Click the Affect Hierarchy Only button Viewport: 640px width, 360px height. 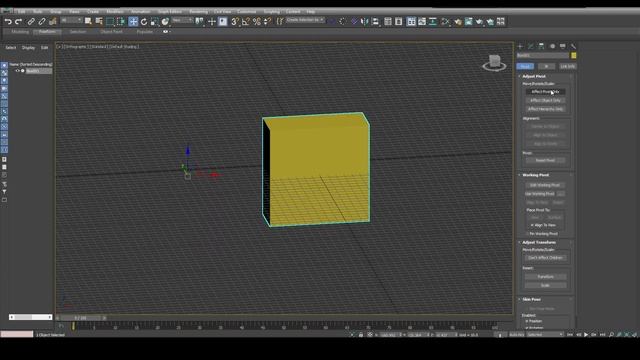click(545, 109)
